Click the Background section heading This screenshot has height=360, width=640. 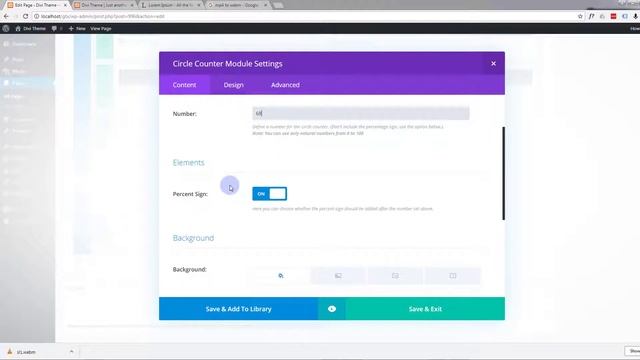[x=193, y=238]
